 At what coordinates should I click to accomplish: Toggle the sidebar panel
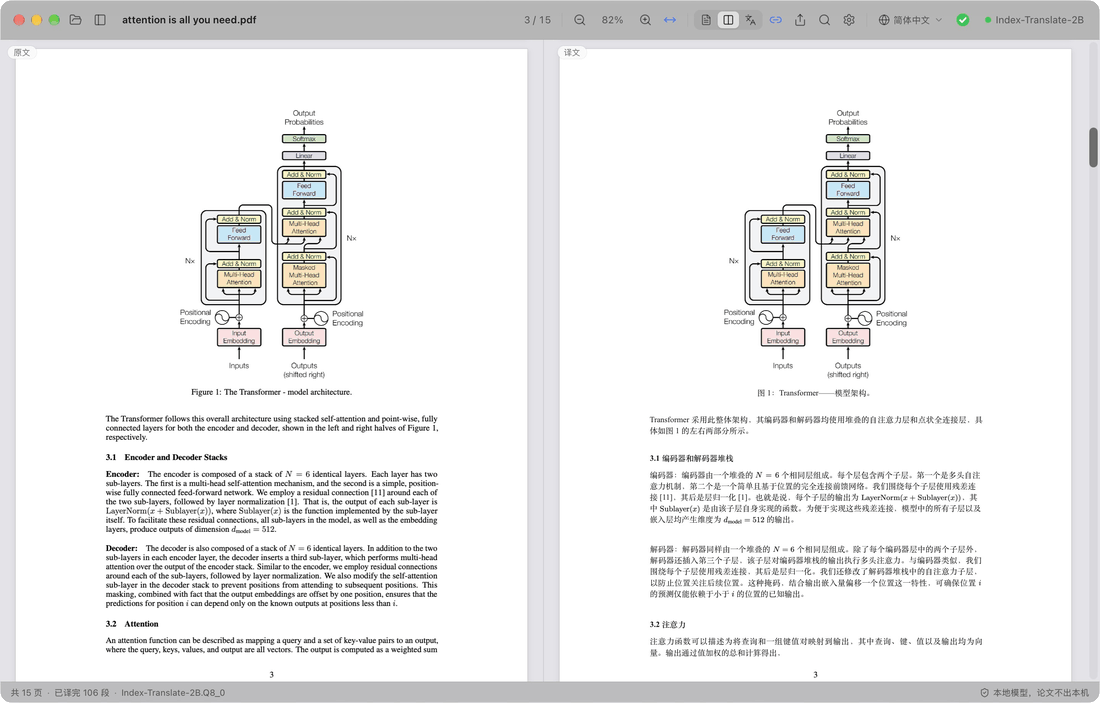100,20
